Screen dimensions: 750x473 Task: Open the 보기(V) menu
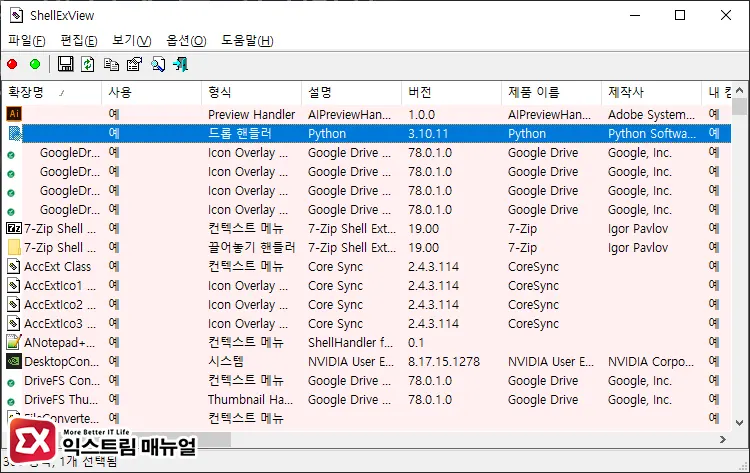click(131, 40)
